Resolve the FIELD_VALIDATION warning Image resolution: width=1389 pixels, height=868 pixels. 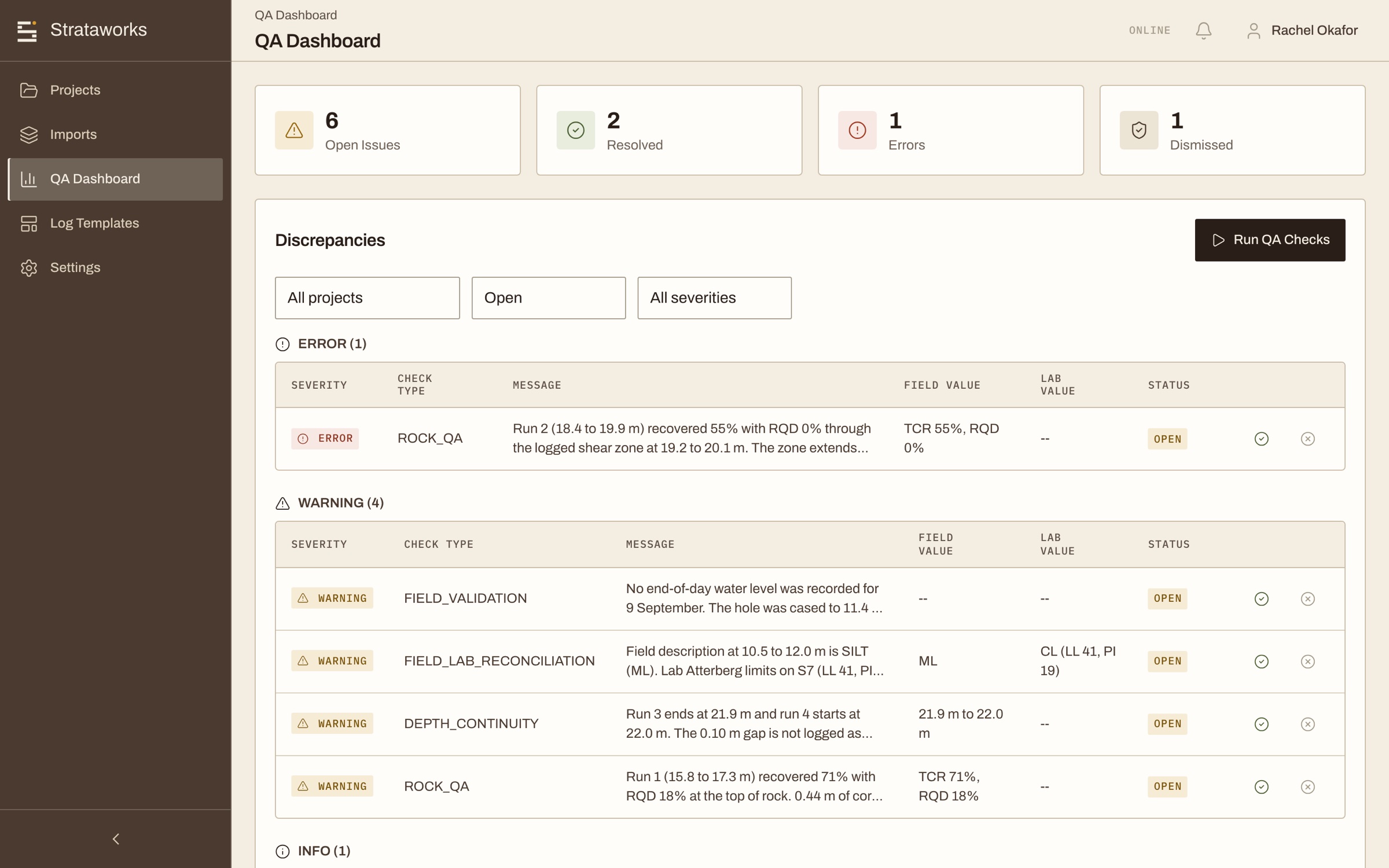tap(1262, 598)
